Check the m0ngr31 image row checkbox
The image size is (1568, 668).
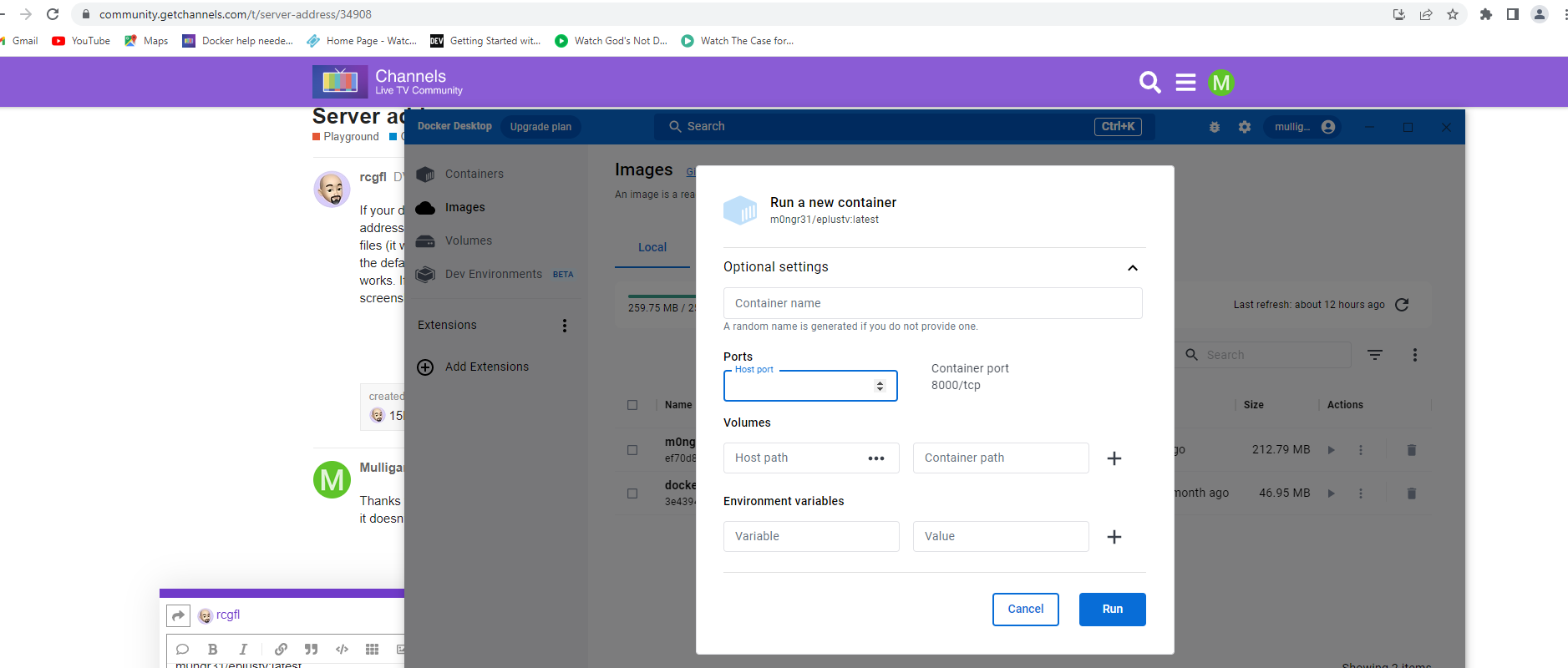632,450
